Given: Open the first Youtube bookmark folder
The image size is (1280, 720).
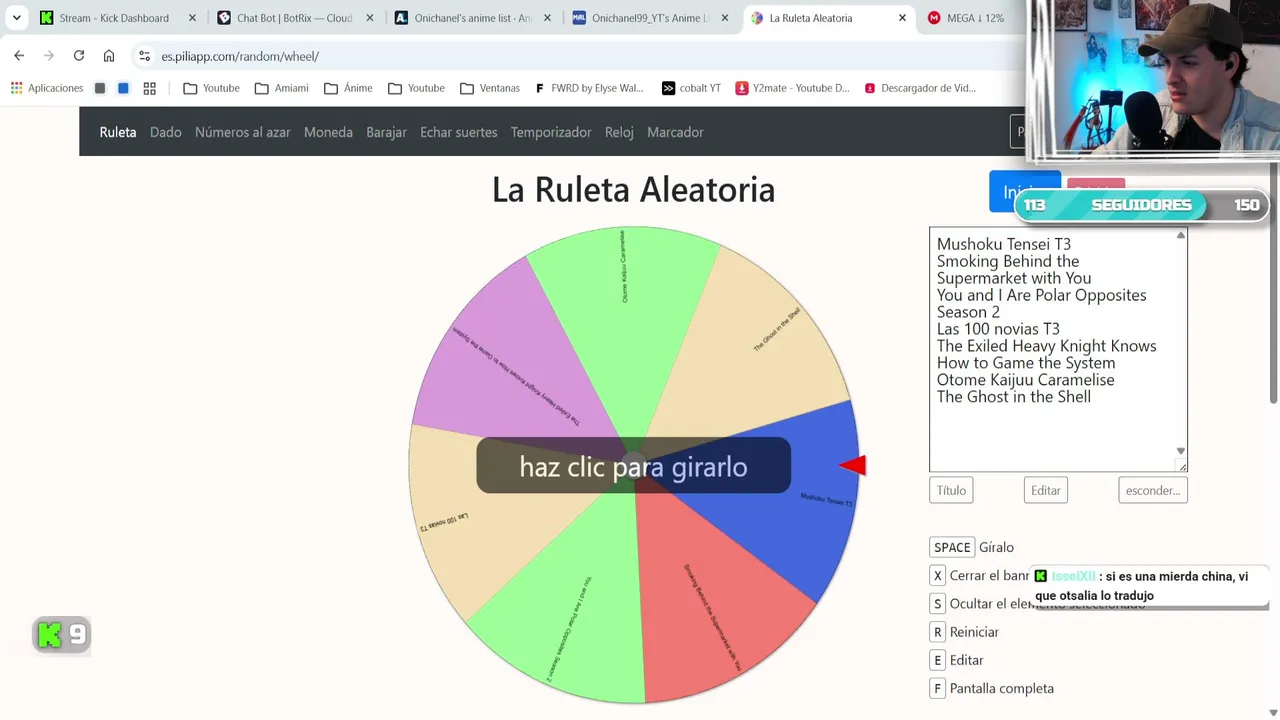Looking at the screenshot, I should 211,88.
